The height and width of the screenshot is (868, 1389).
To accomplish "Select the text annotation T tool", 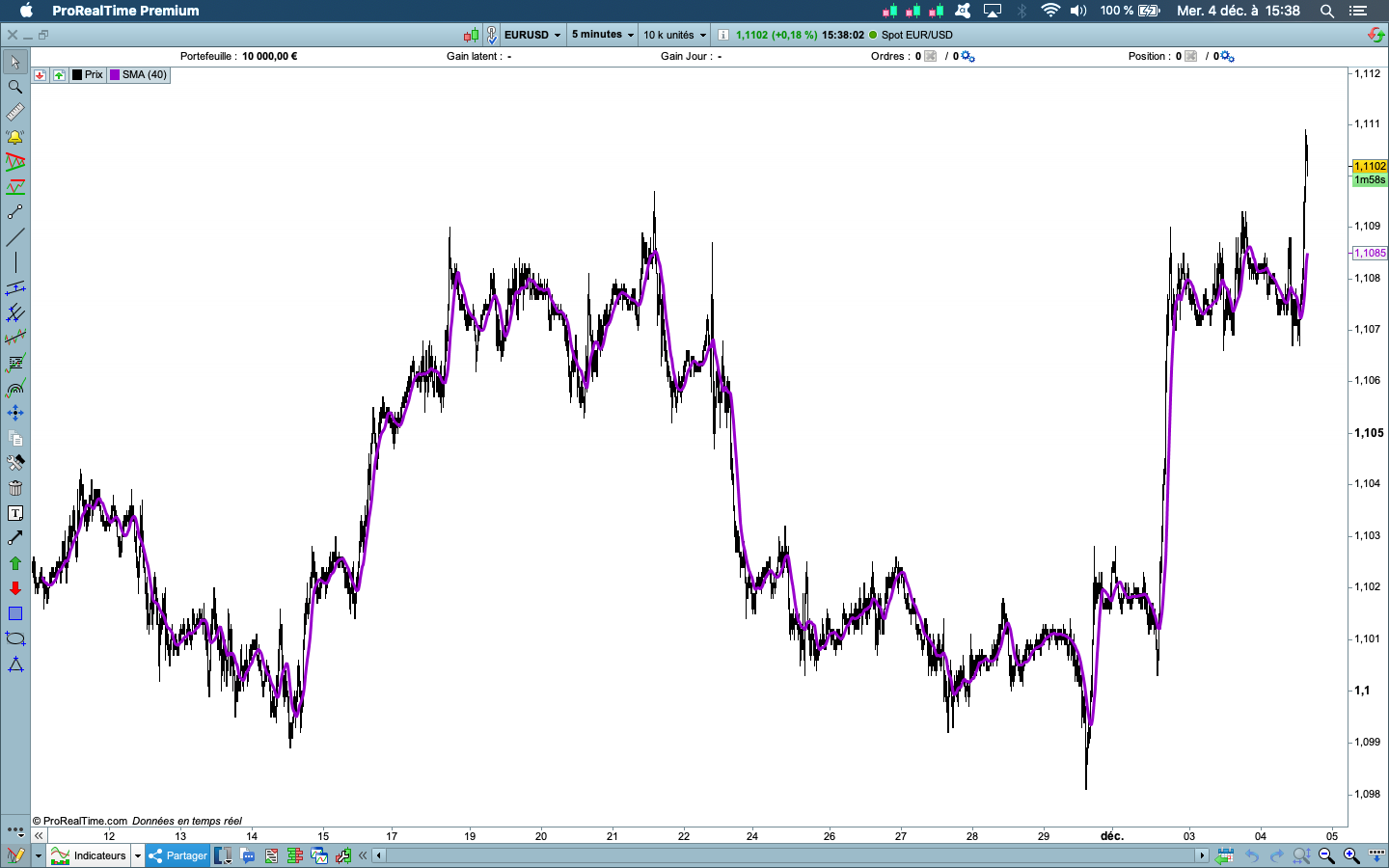I will point(14,513).
